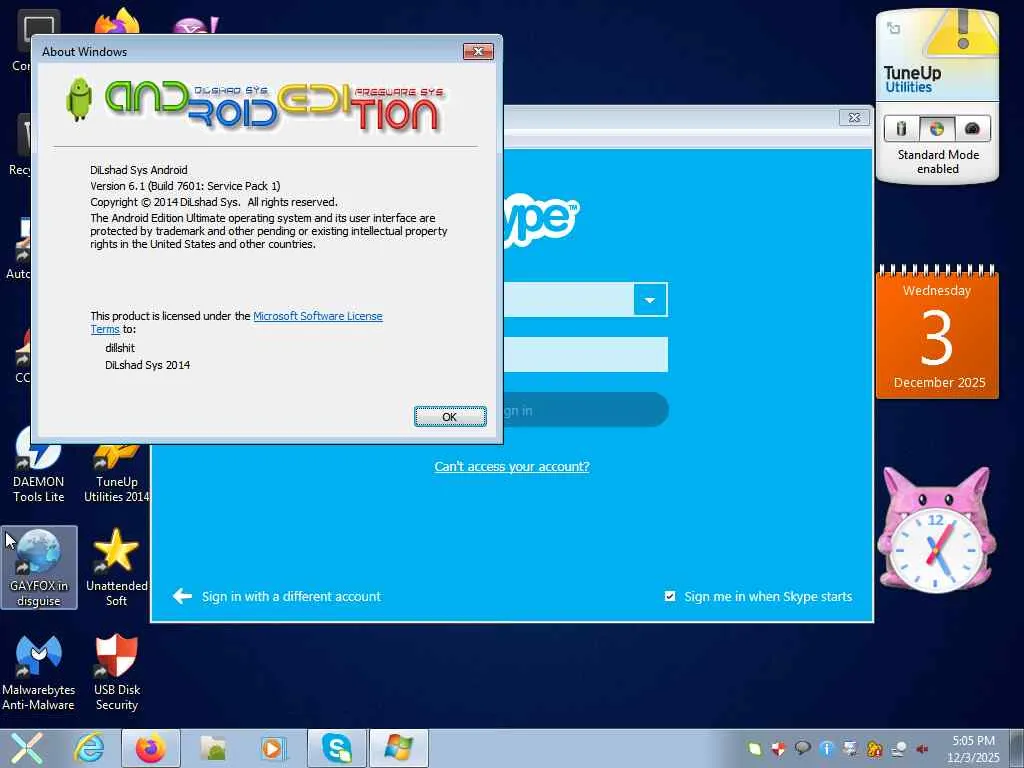1024x768 pixels.
Task: Select the TuneUp Utilities 2014 desktop shortcut
Action: (116, 473)
